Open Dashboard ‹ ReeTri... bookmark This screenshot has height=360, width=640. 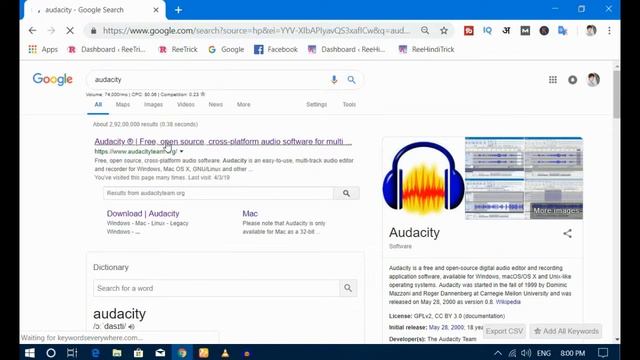107,49
